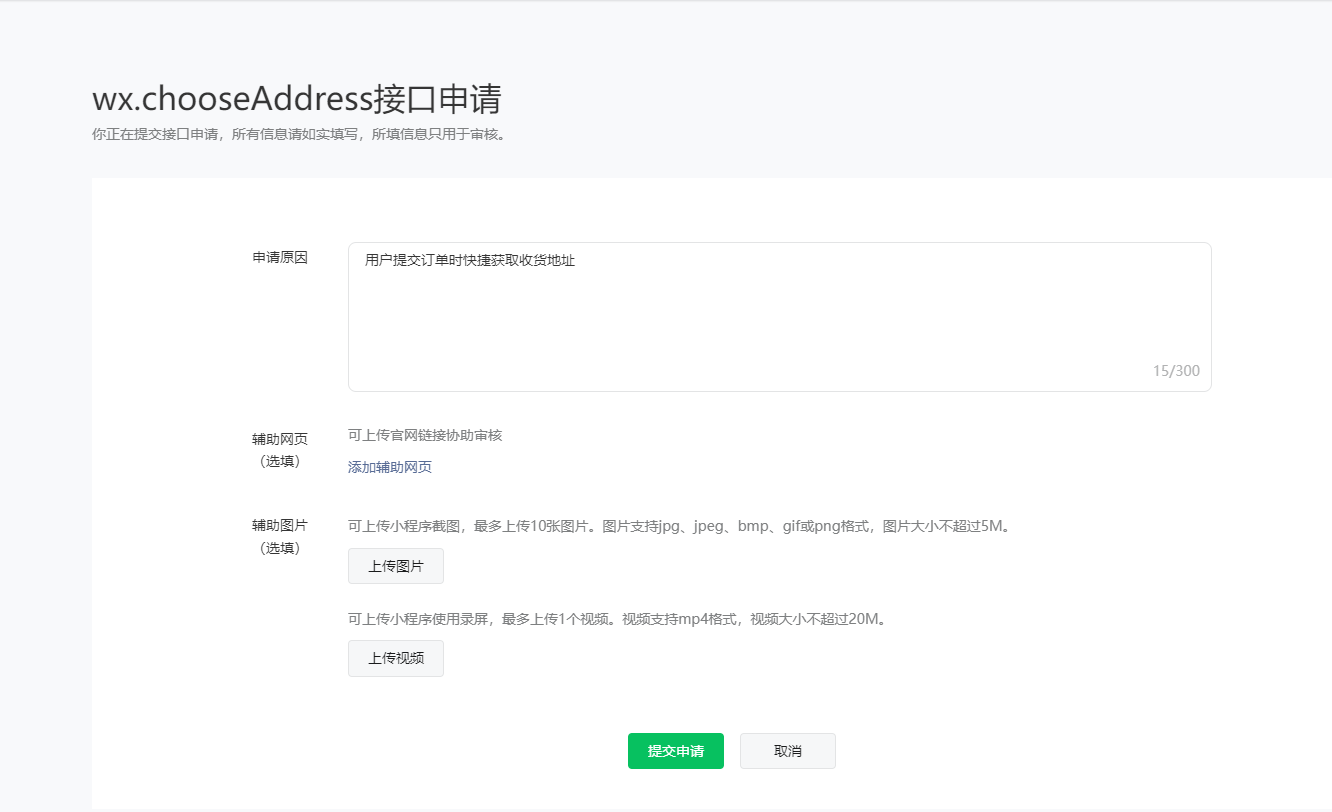Click the subtitle 你正在提交接口申请 text
This screenshot has width=1332, height=812.
[x=300, y=134]
